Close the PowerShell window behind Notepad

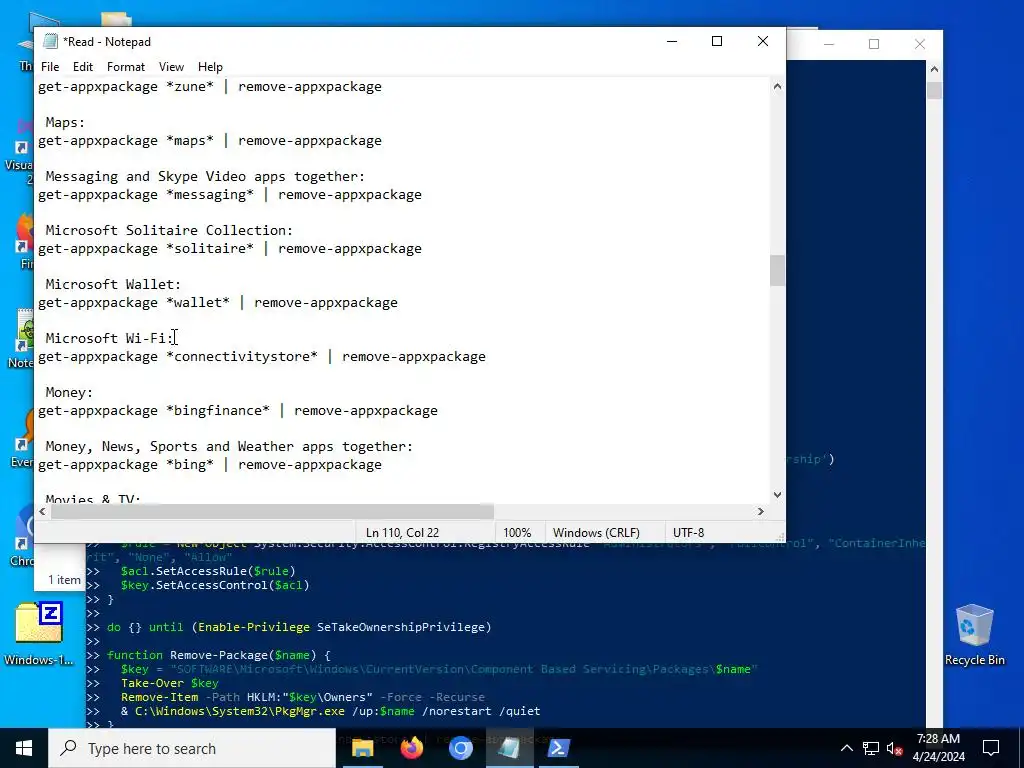point(920,44)
